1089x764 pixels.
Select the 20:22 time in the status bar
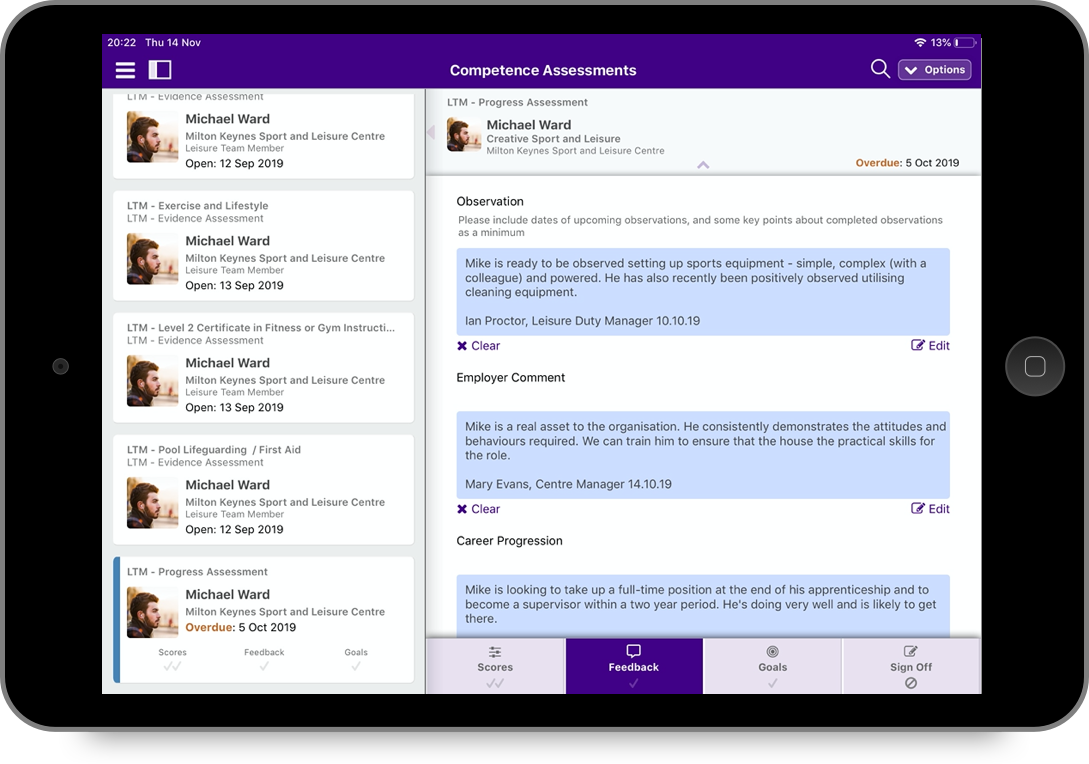[122, 42]
